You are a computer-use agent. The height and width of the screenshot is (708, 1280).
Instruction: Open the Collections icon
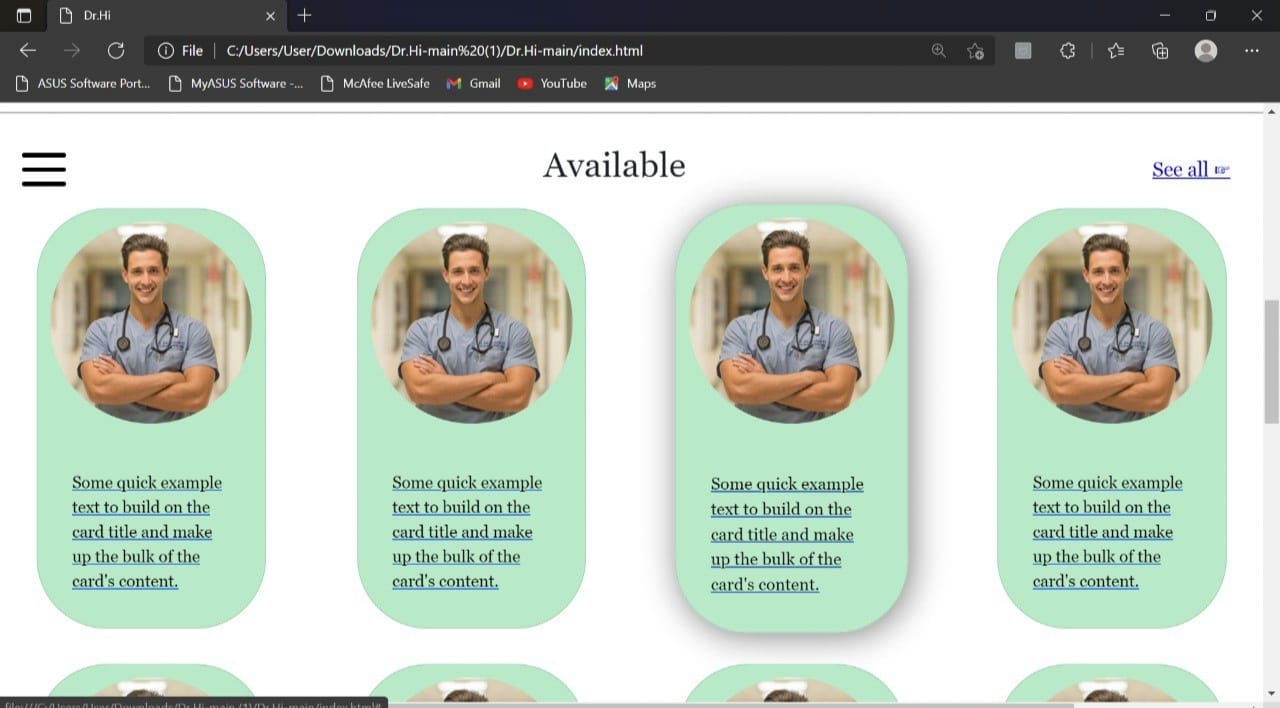pos(1159,50)
